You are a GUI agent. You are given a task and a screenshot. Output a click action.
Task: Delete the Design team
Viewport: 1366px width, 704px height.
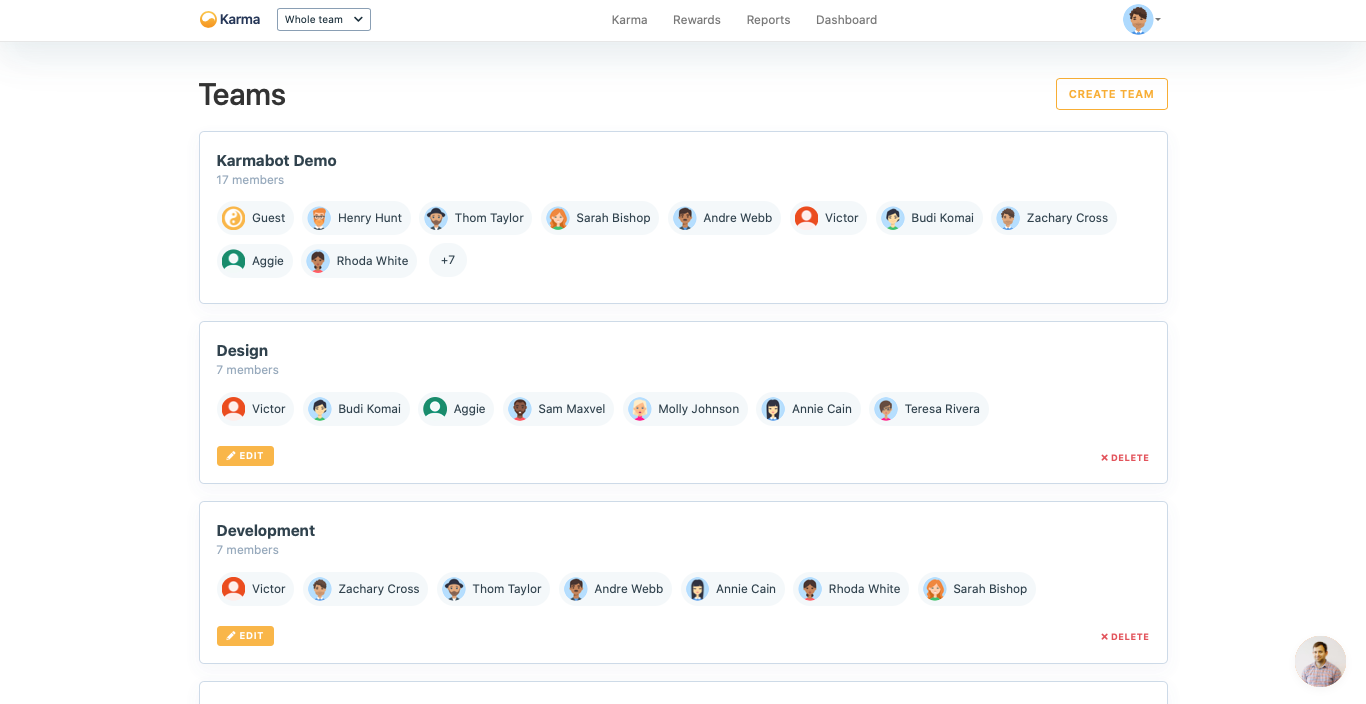[1125, 458]
